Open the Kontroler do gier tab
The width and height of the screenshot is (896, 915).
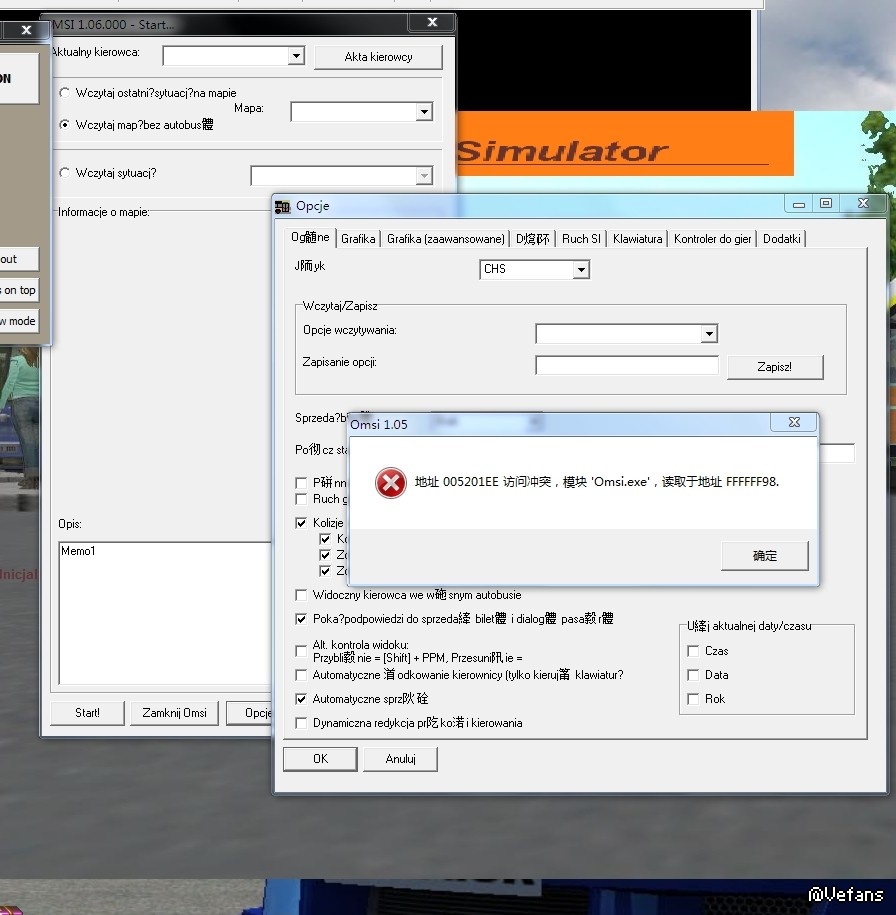(x=712, y=239)
